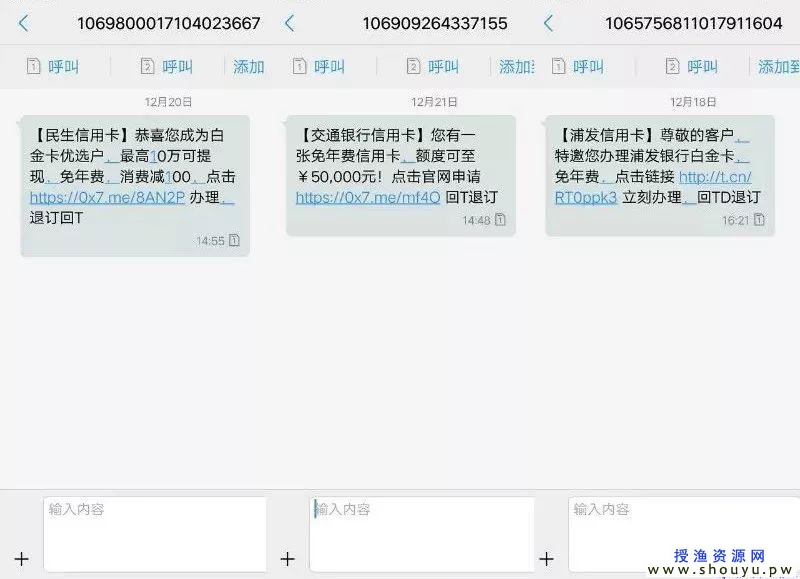Tap 添加到 in the 浦发信用卡 panel
800x579 pixels.
779,66
